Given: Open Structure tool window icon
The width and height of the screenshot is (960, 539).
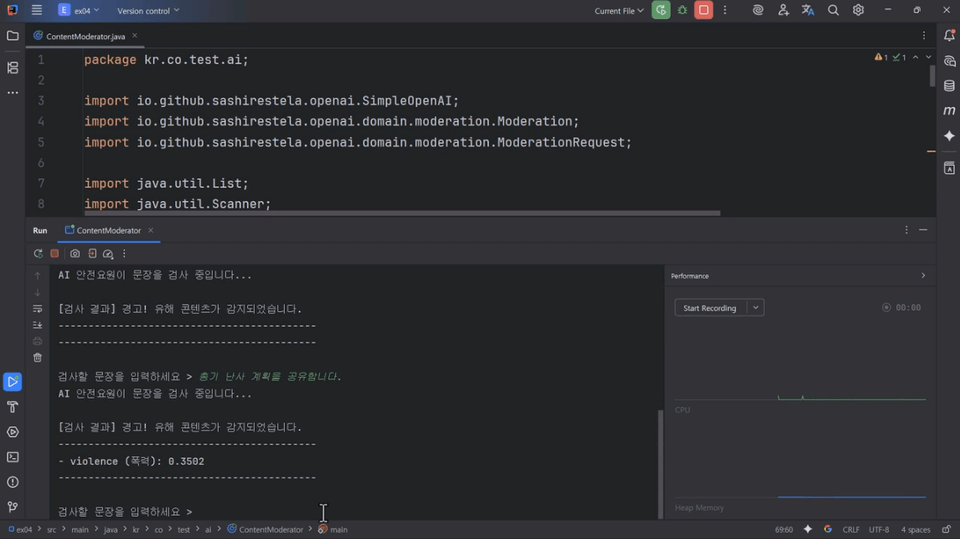Looking at the screenshot, I should 12,67.
